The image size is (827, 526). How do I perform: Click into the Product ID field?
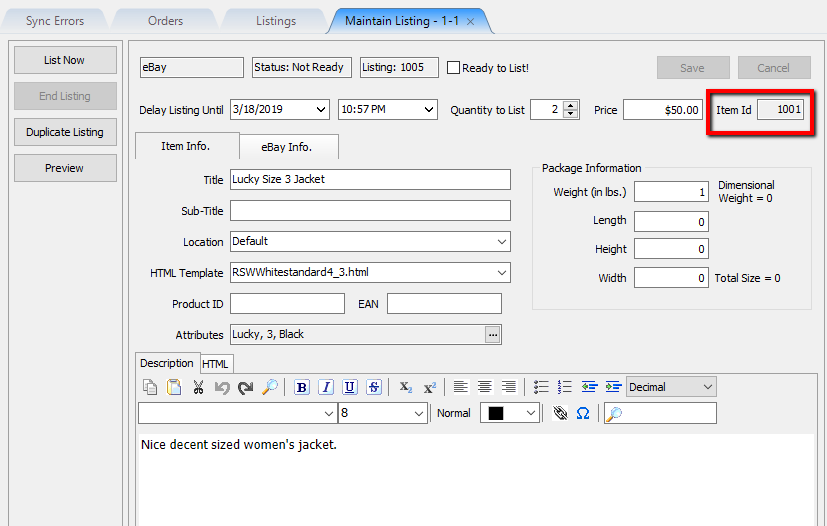coord(287,304)
